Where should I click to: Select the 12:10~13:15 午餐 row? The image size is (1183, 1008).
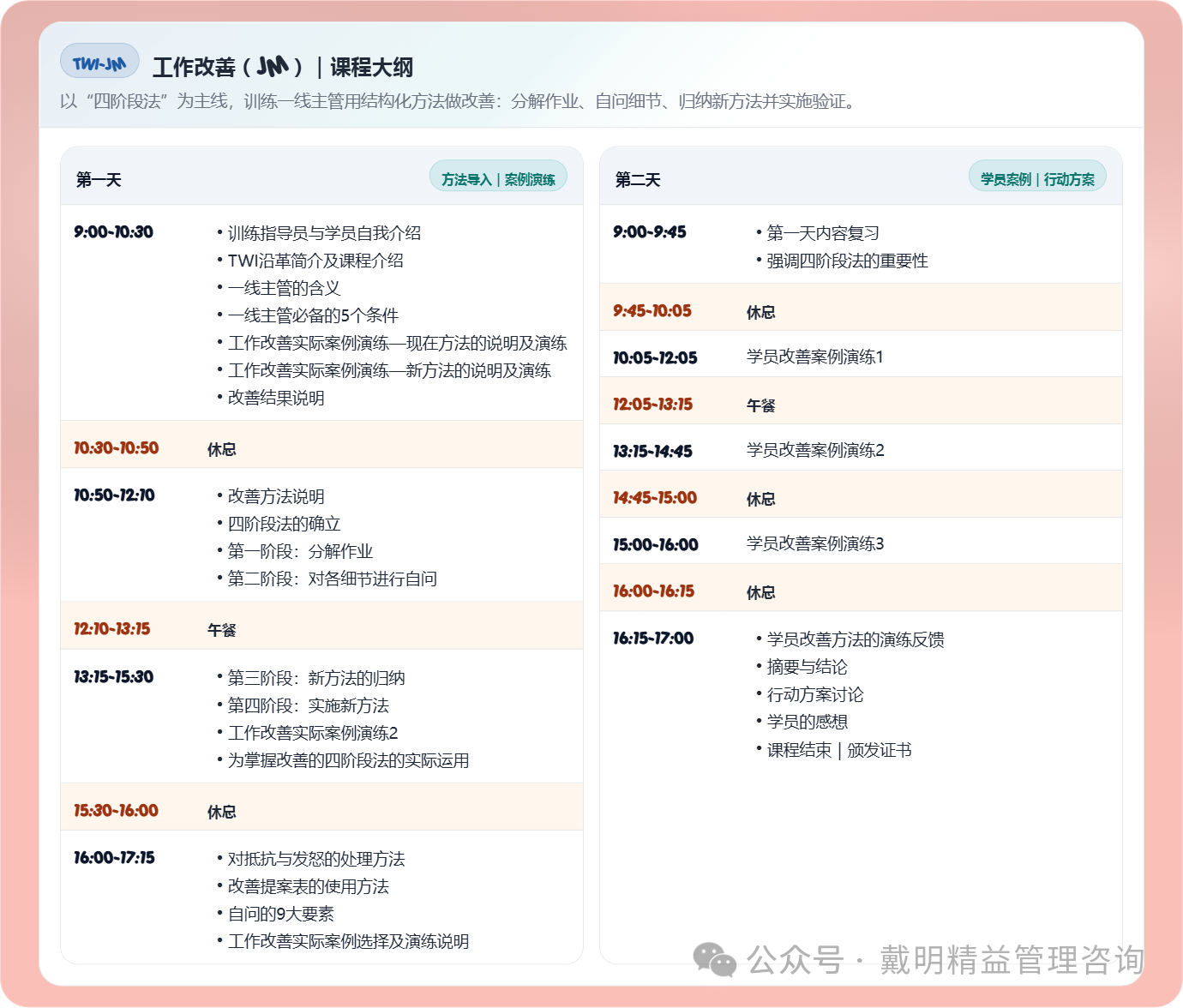(321, 629)
